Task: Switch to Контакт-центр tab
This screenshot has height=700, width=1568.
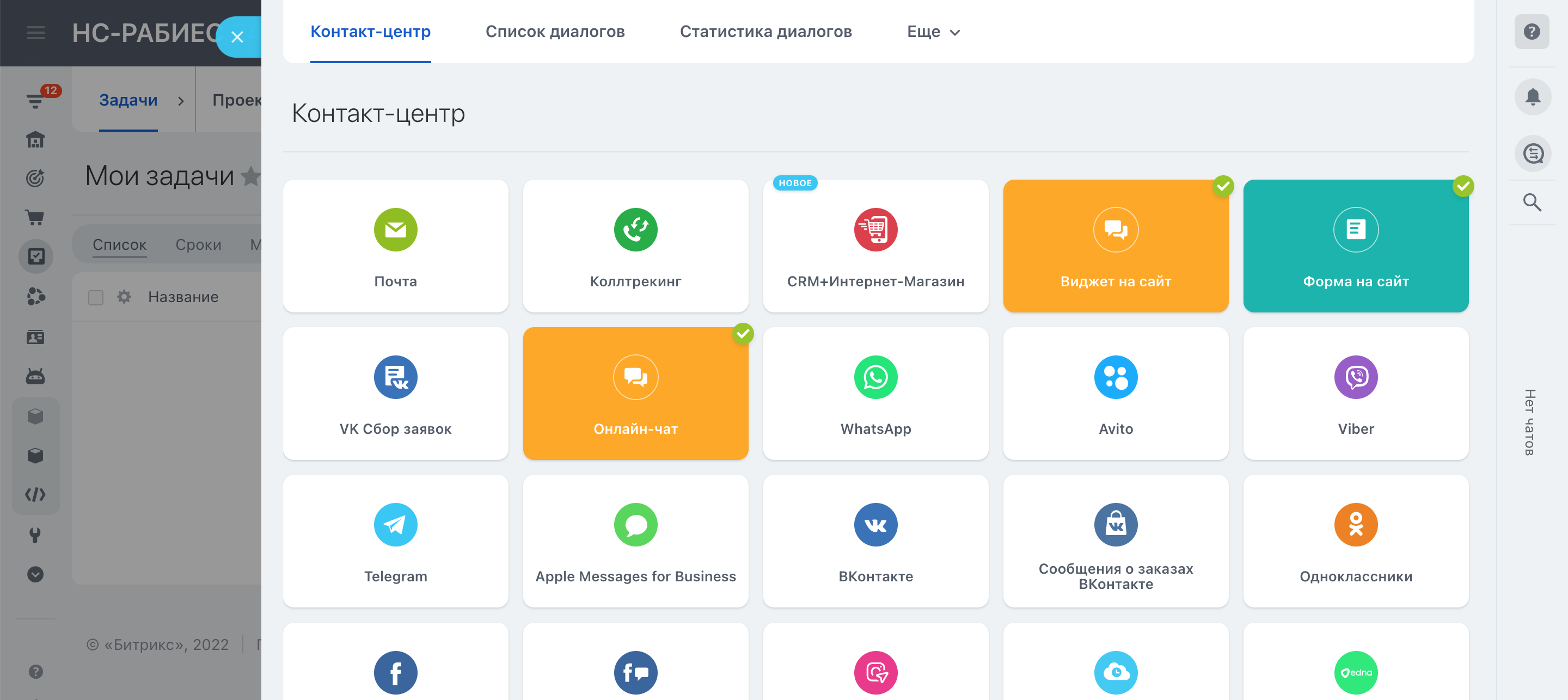Action: coord(370,32)
